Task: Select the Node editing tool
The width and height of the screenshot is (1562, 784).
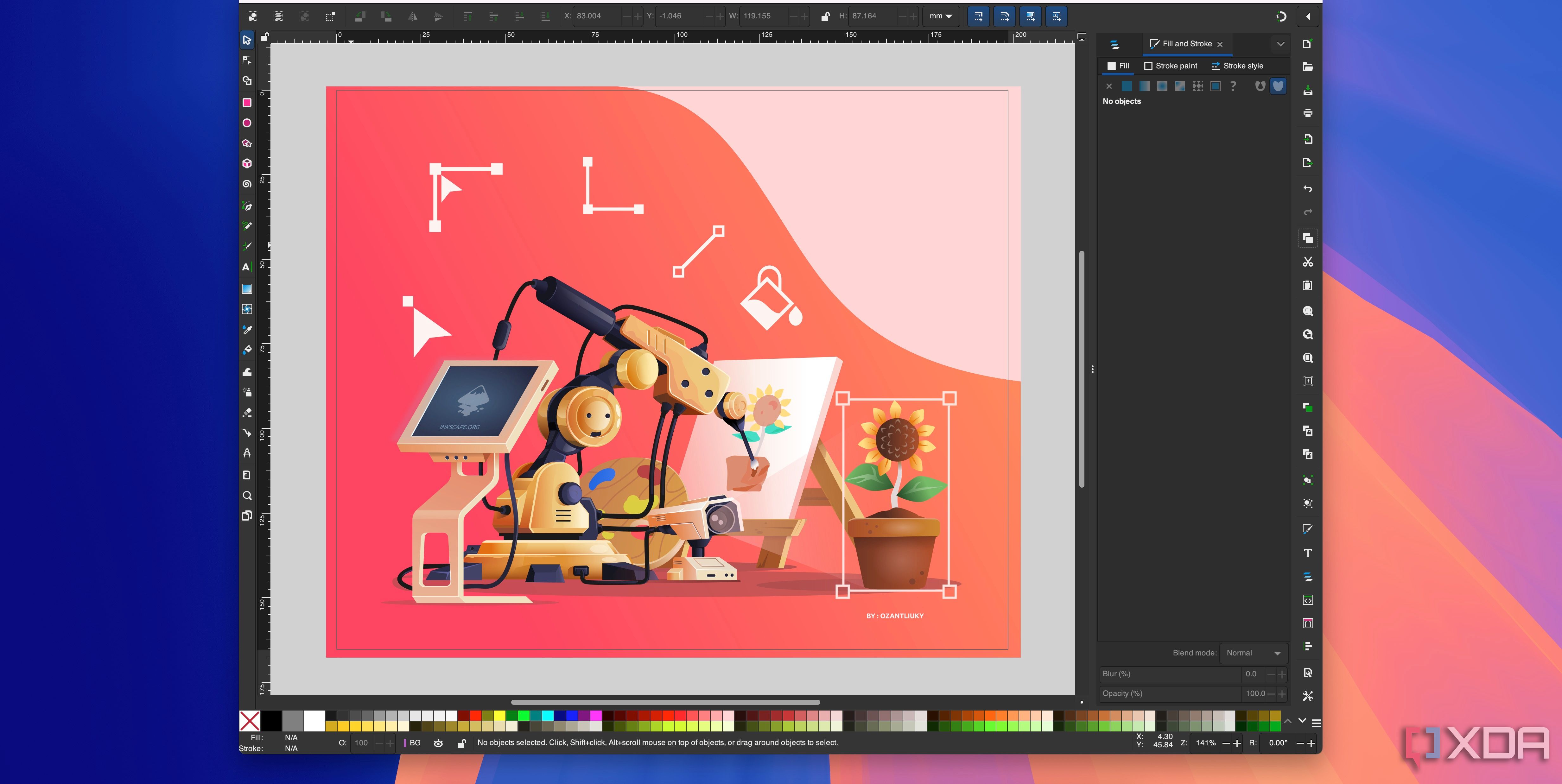Action: pyautogui.click(x=247, y=60)
